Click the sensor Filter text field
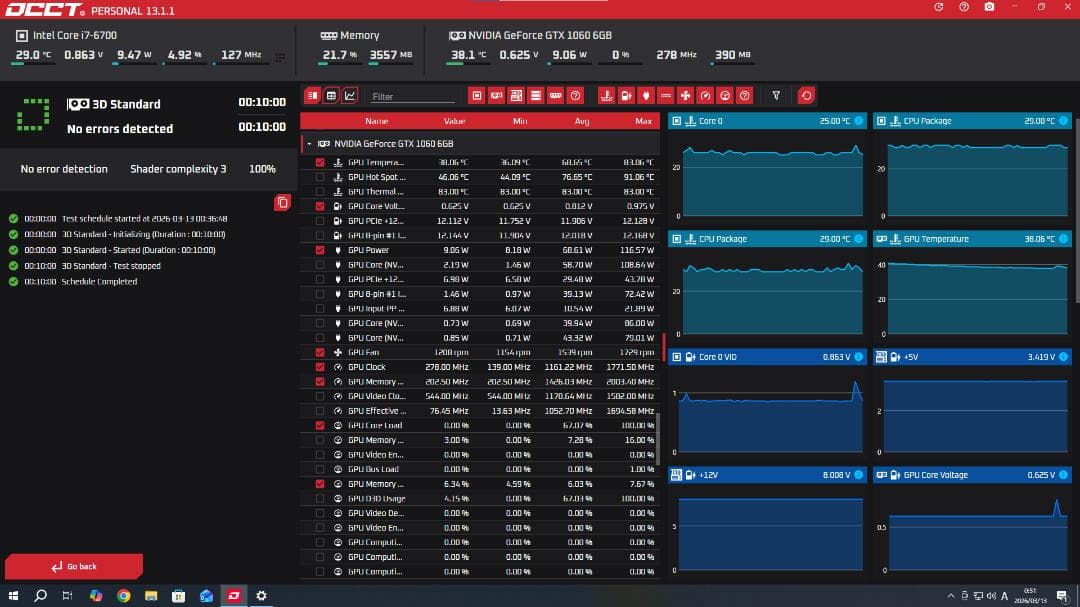The width and height of the screenshot is (1080, 607). point(410,96)
